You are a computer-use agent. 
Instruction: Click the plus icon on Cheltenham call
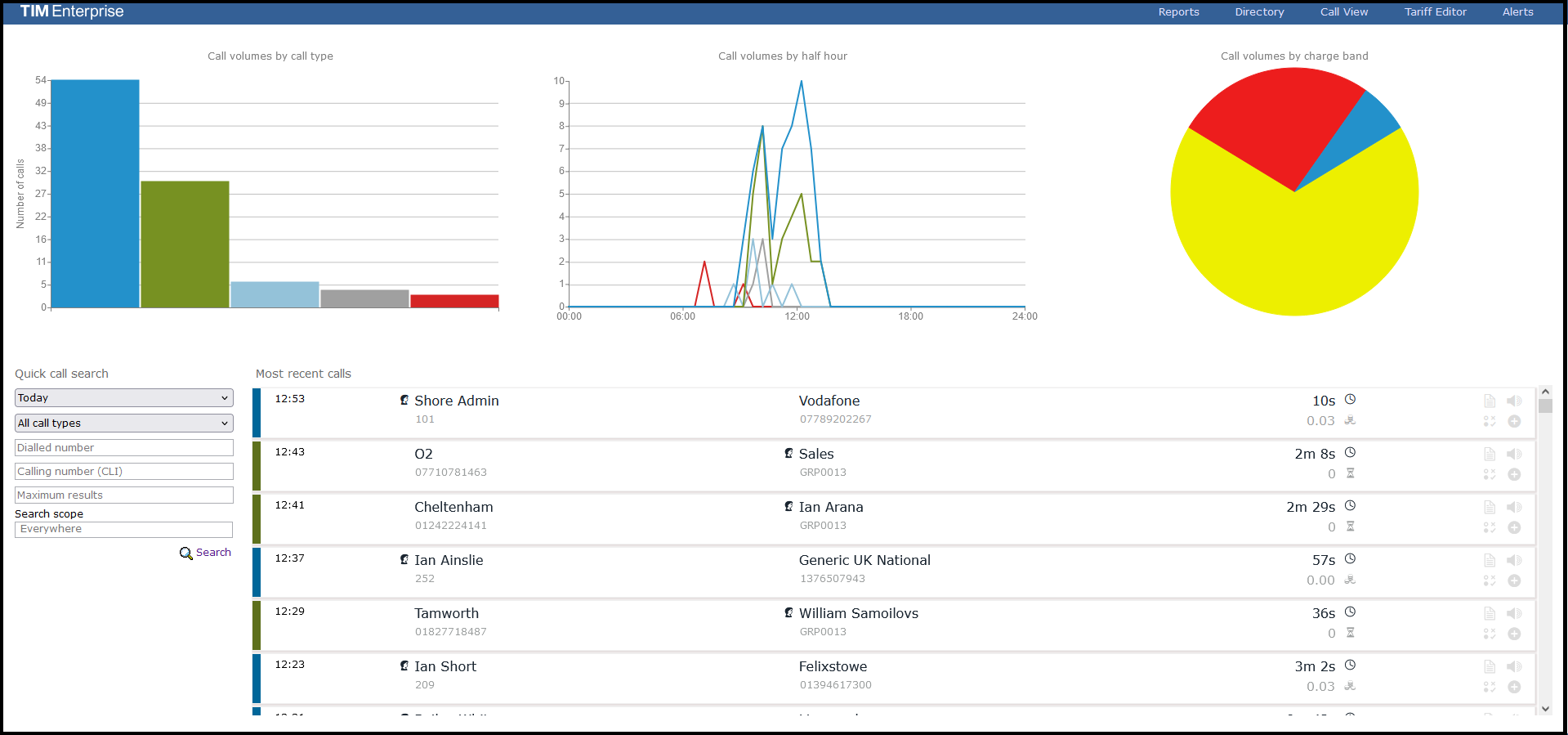(x=1514, y=527)
